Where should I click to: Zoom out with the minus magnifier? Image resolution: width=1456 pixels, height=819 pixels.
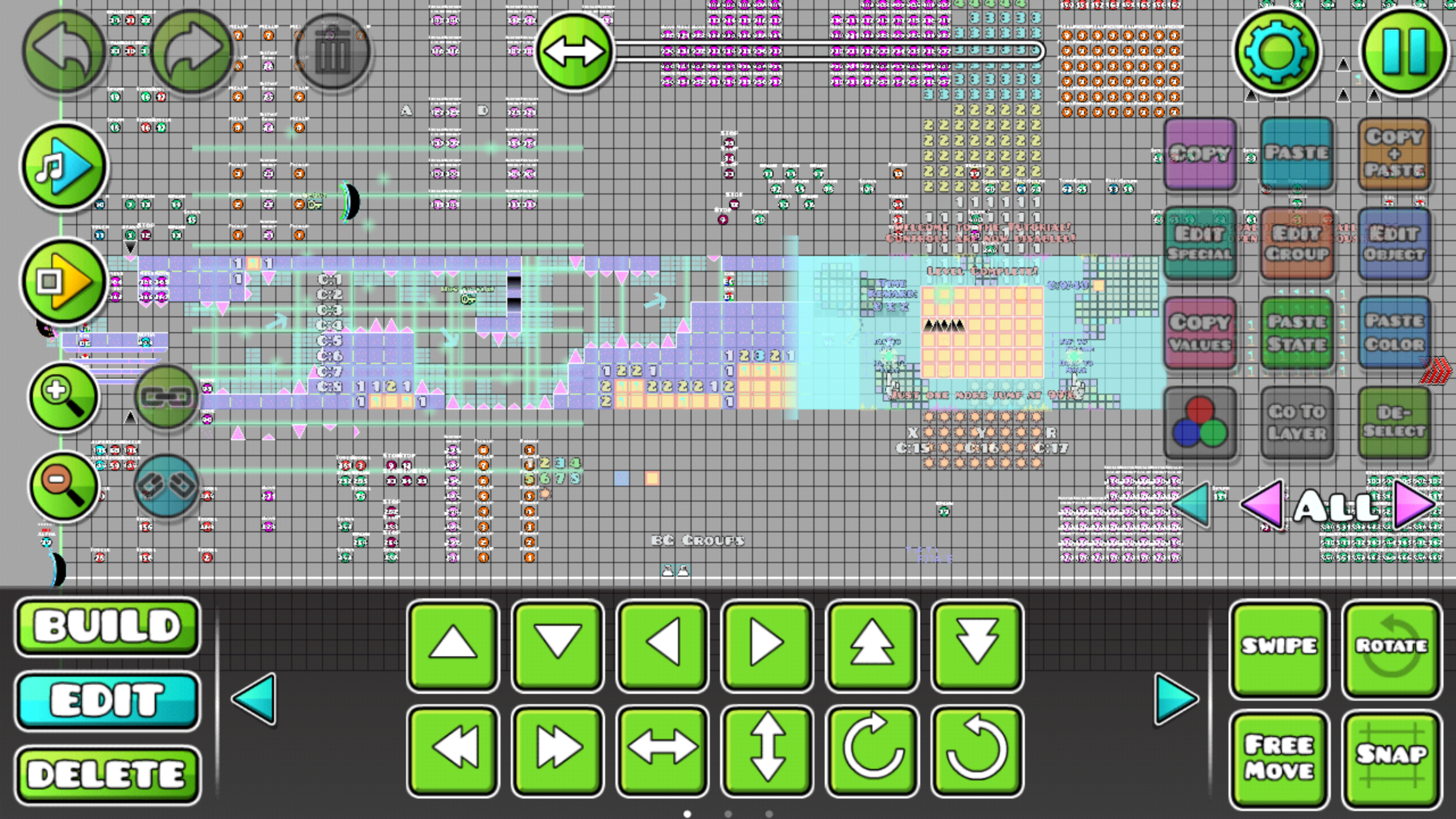(64, 486)
